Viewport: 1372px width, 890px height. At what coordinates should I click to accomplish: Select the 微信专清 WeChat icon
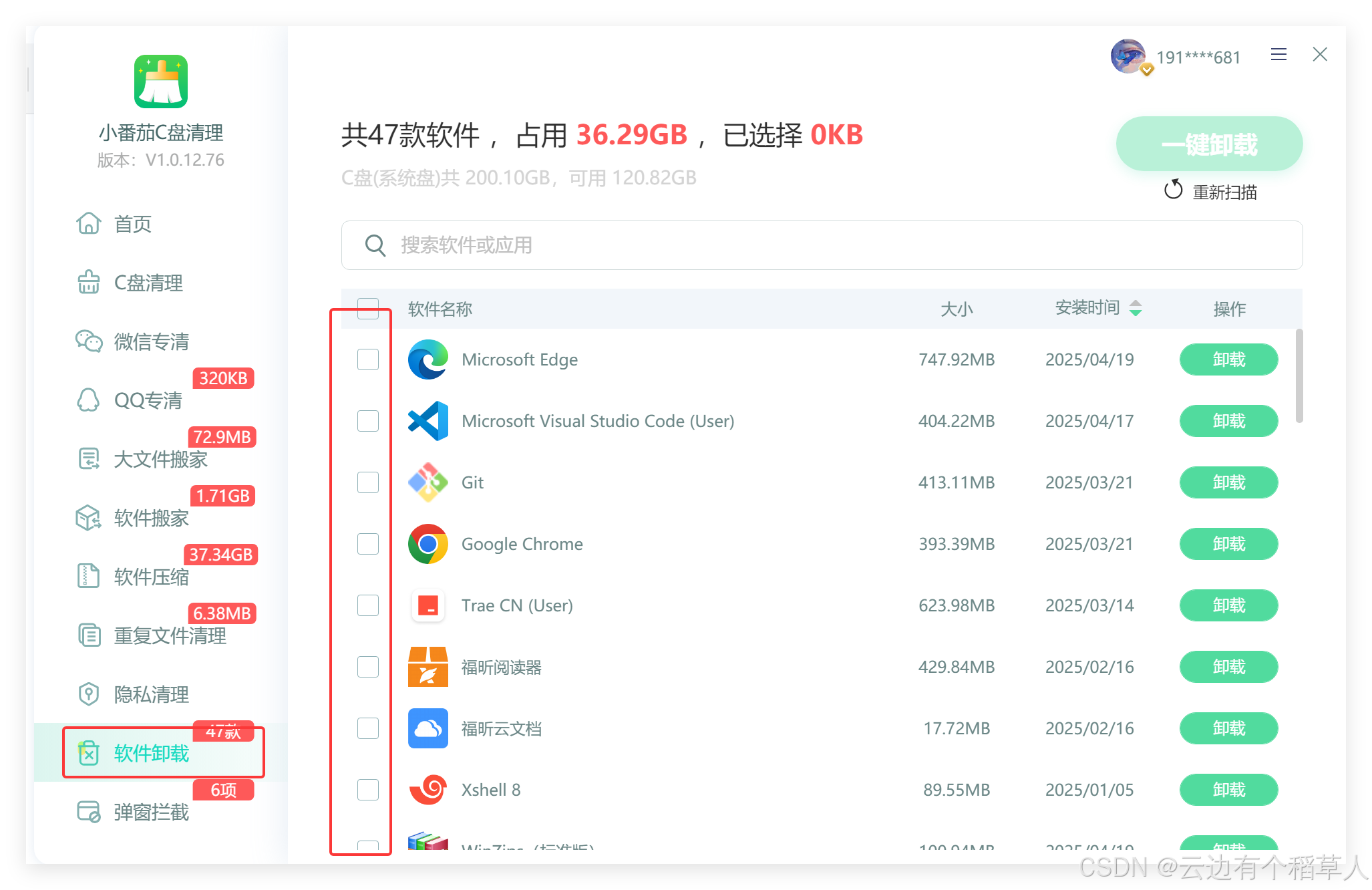pyautogui.click(x=88, y=341)
